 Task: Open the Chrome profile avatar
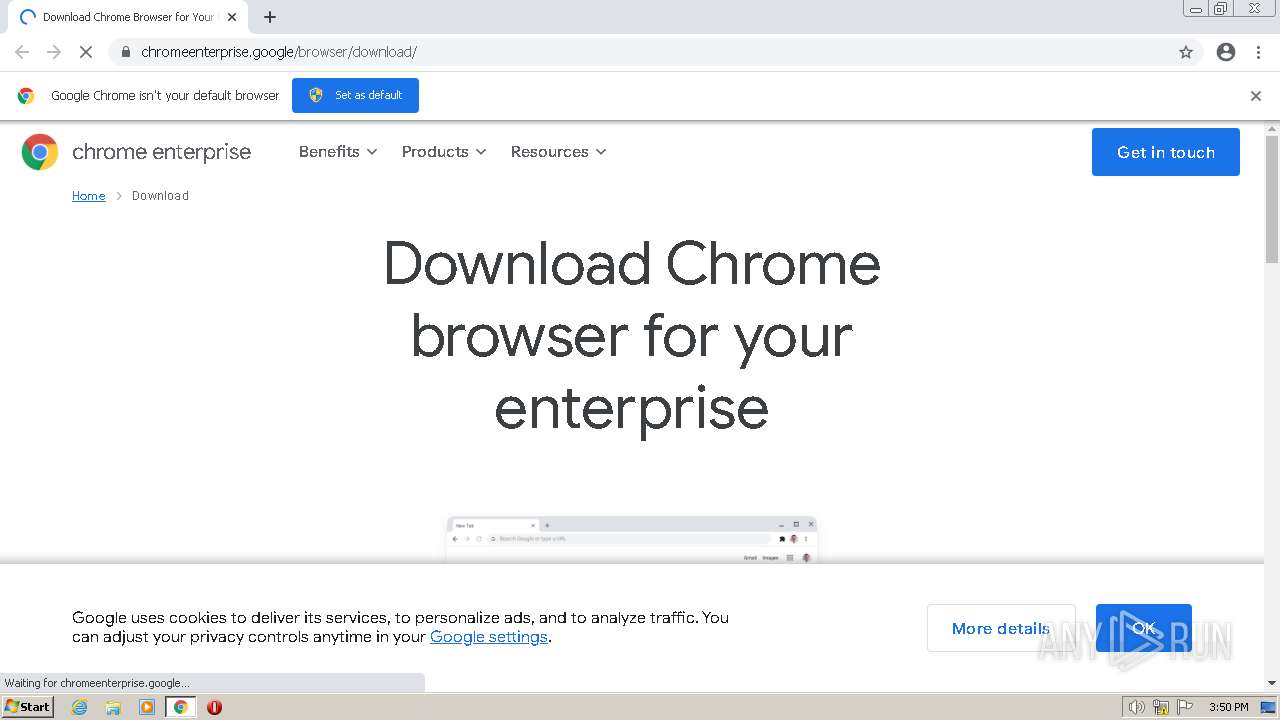1226,52
